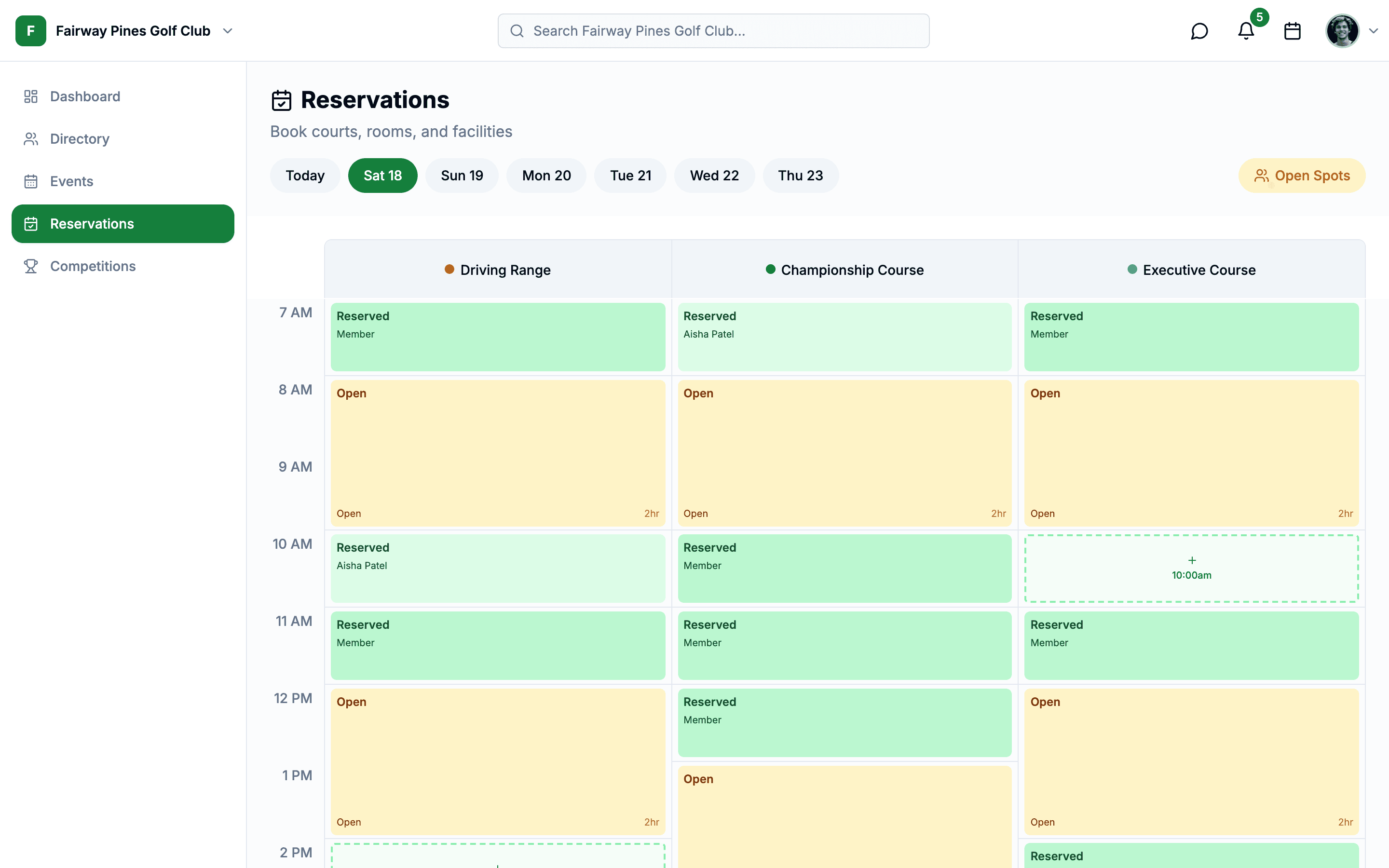The width and height of the screenshot is (1389, 868).
Task: Open 7 AM Executive Course reserved slot
Action: click(1192, 337)
